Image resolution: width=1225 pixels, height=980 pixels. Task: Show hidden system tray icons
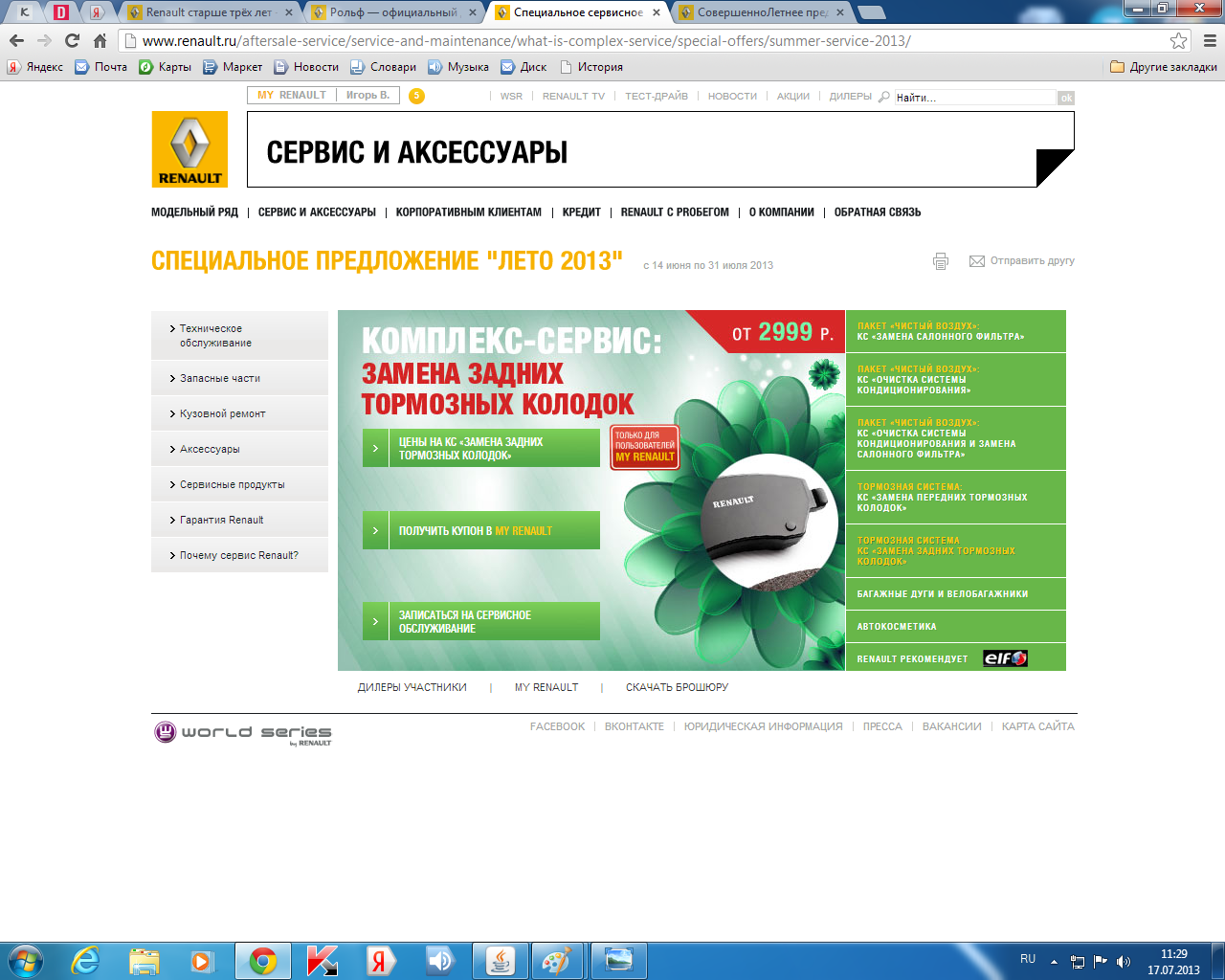click(x=1054, y=961)
